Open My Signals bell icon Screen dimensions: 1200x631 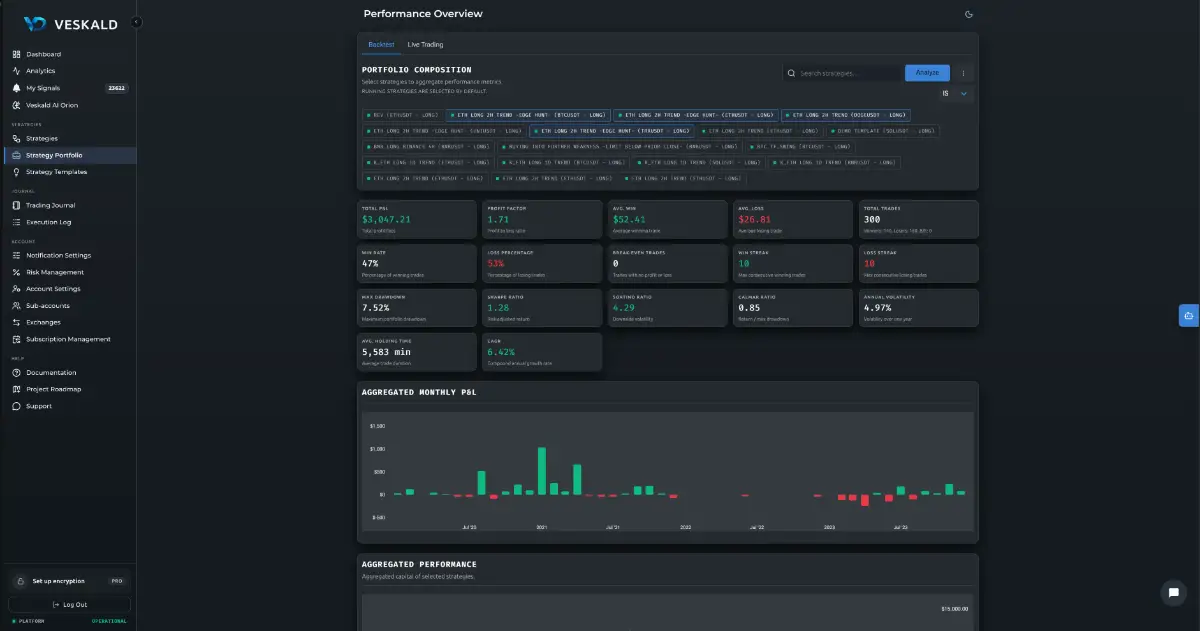coord(16,88)
